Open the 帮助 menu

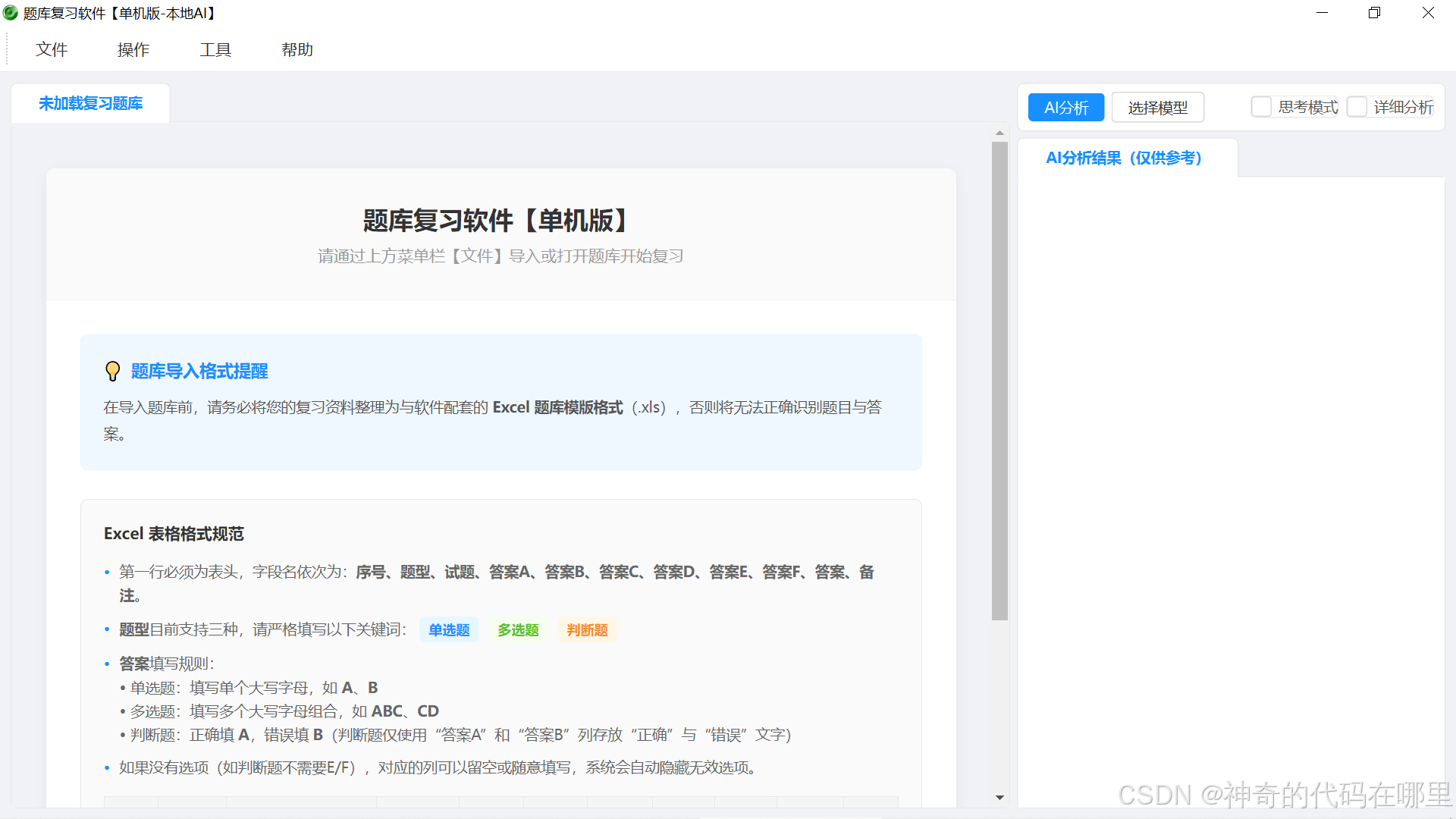point(297,49)
